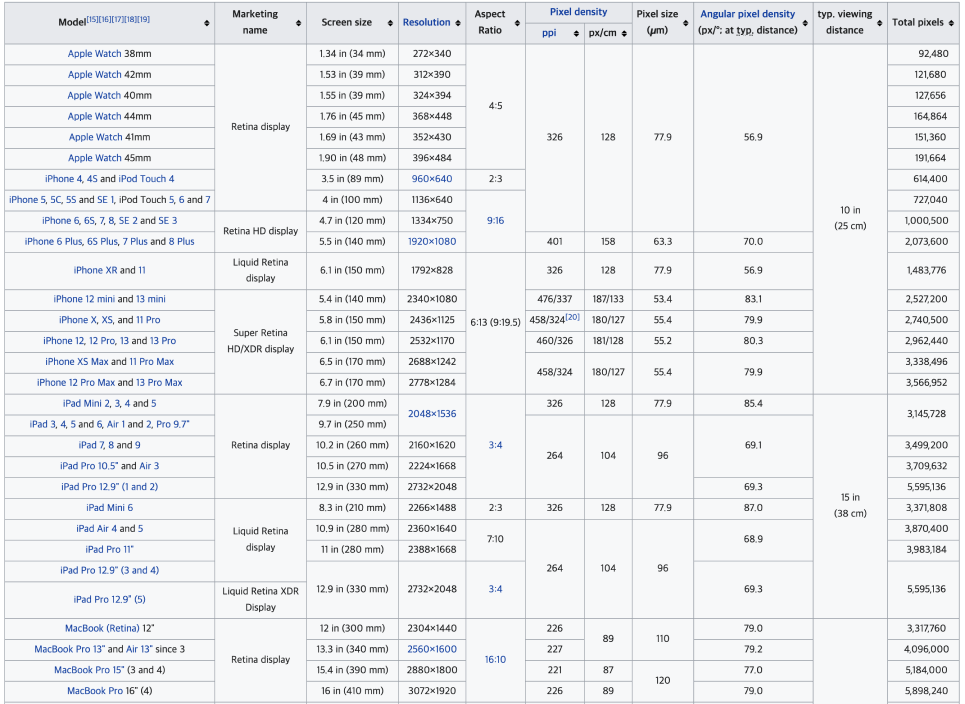Open the Pixel density header link
This screenshot has width=965, height=704.
[x=579, y=12]
